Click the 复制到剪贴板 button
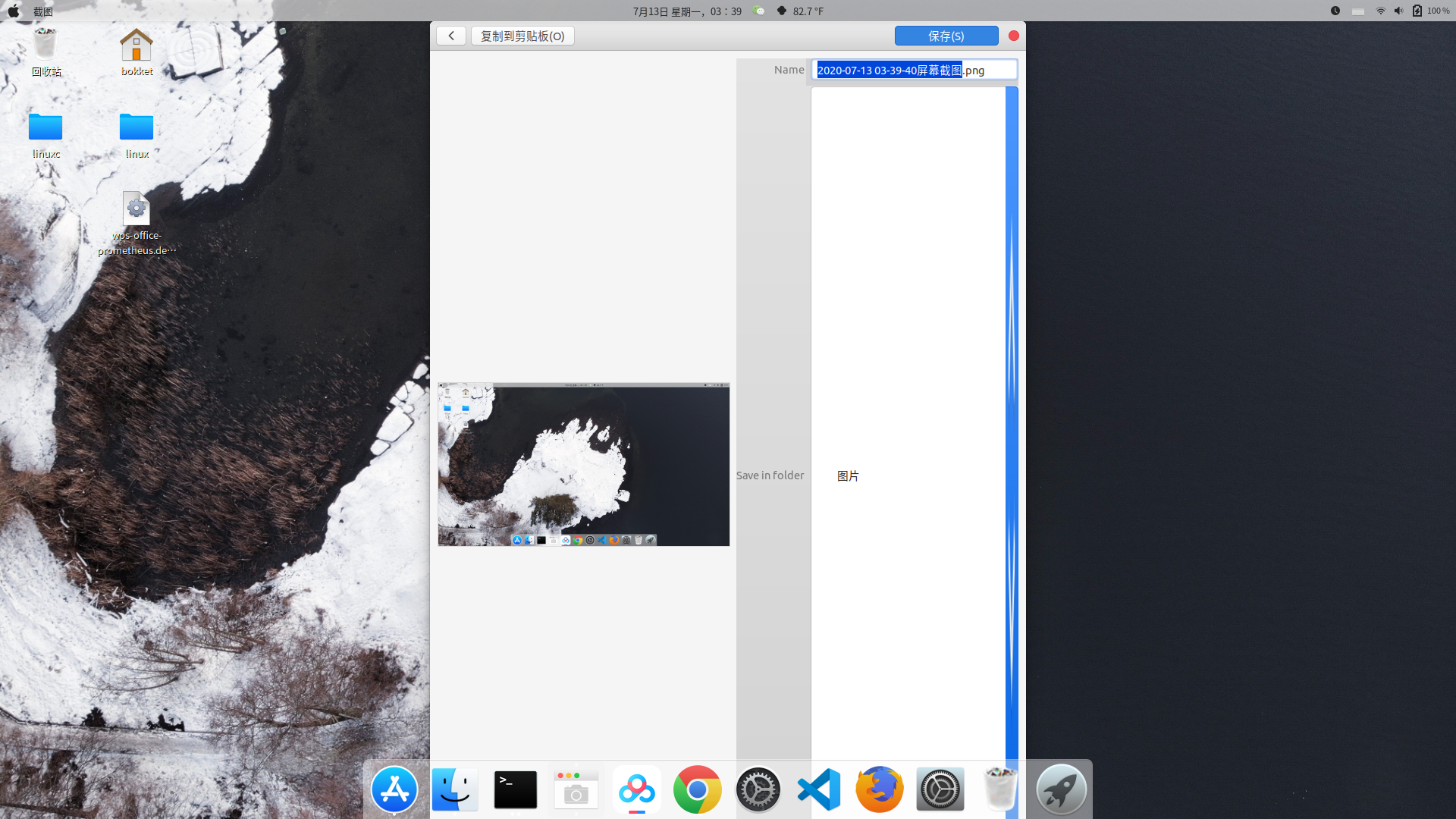The height and width of the screenshot is (819, 1456). pyautogui.click(x=522, y=36)
